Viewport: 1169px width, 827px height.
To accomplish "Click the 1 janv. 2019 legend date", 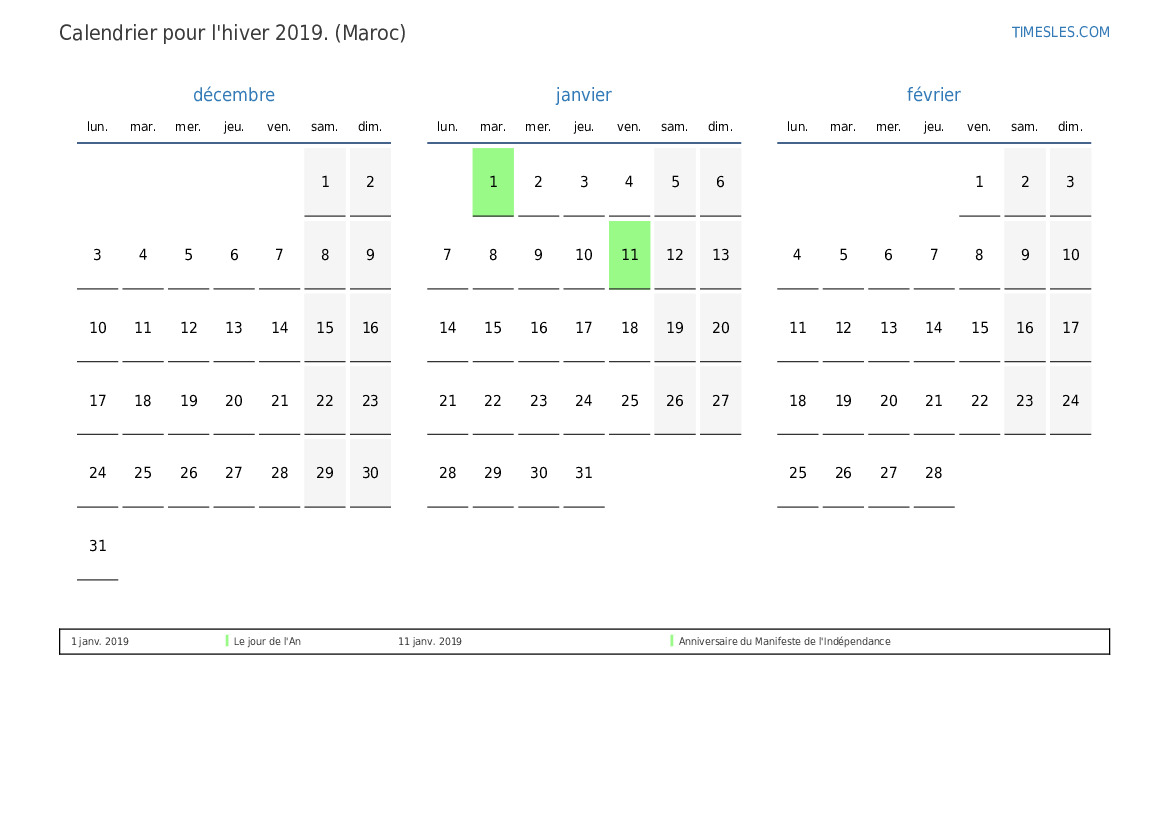I will (x=100, y=642).
